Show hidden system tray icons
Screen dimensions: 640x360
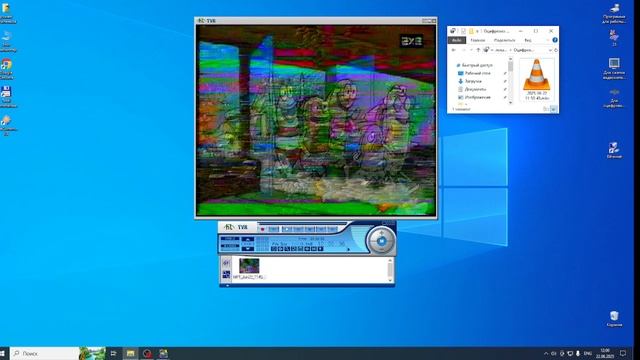point(546,353)
